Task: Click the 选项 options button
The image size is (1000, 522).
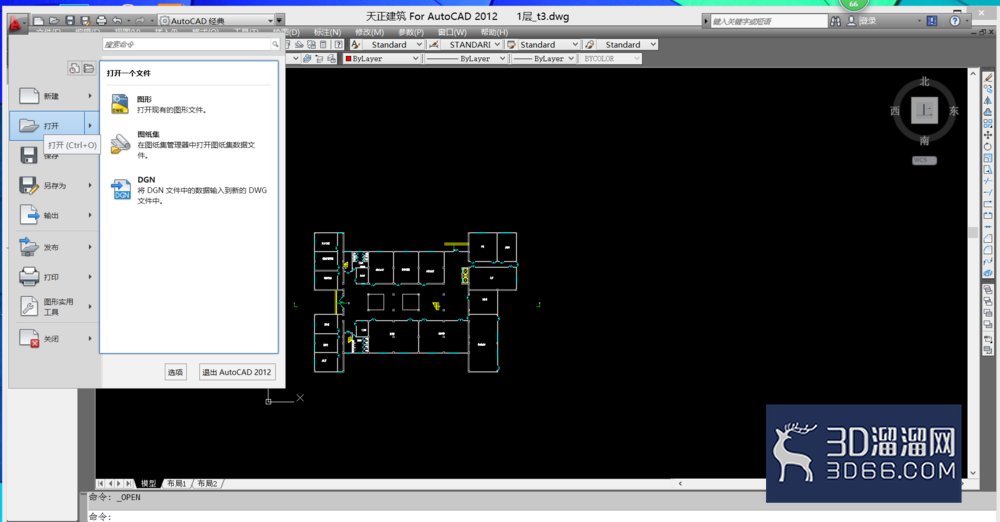Action: click(175, 372)
